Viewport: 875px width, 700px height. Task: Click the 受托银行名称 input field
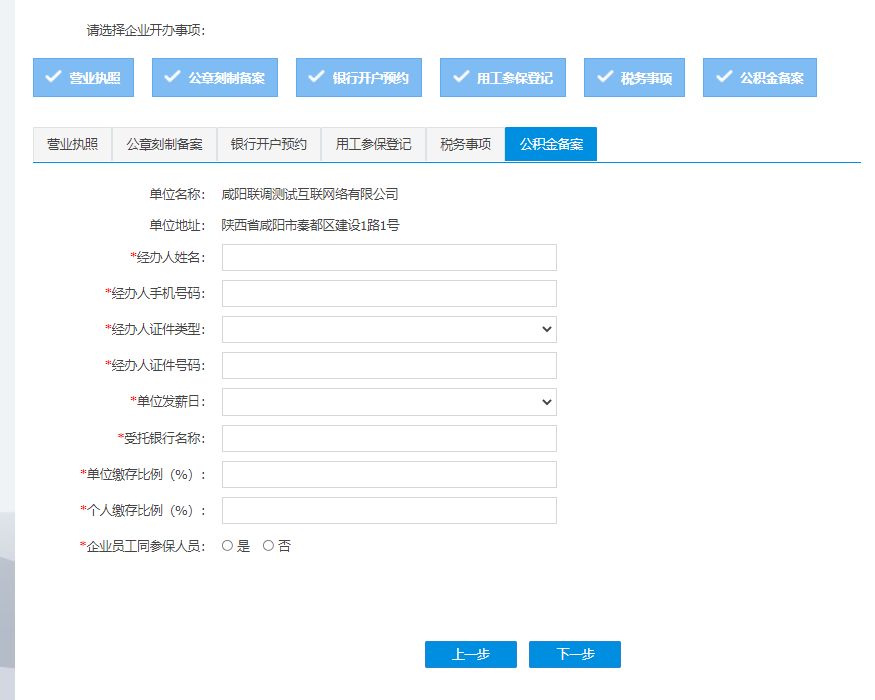tap(389, 438)
